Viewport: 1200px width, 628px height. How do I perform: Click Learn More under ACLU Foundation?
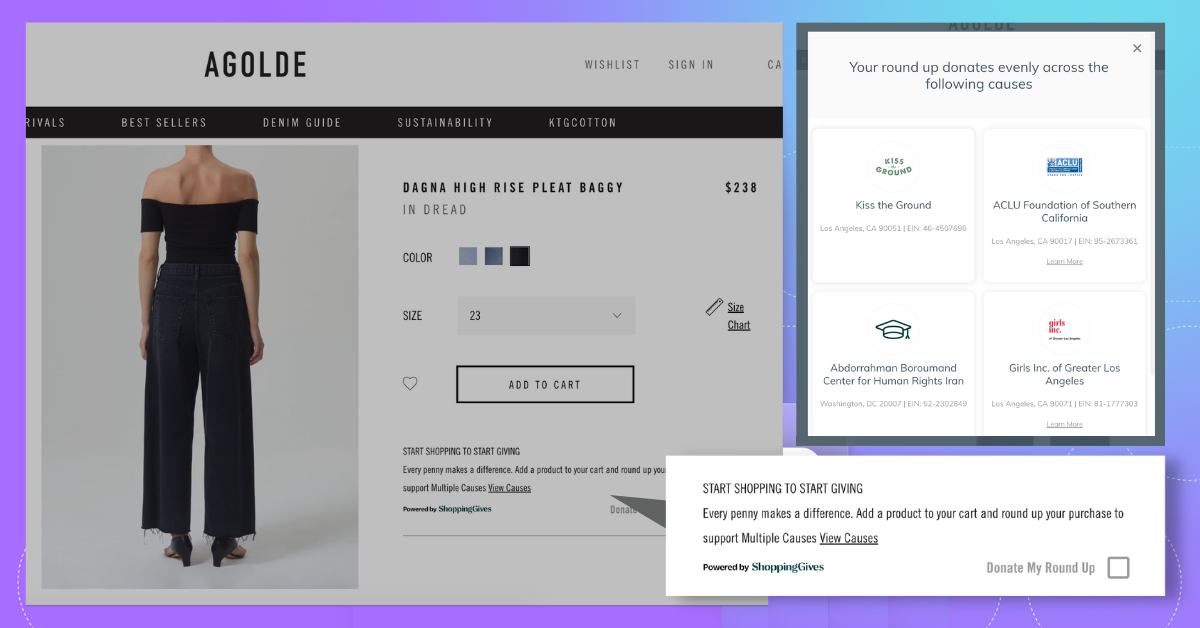[1064, 262]
